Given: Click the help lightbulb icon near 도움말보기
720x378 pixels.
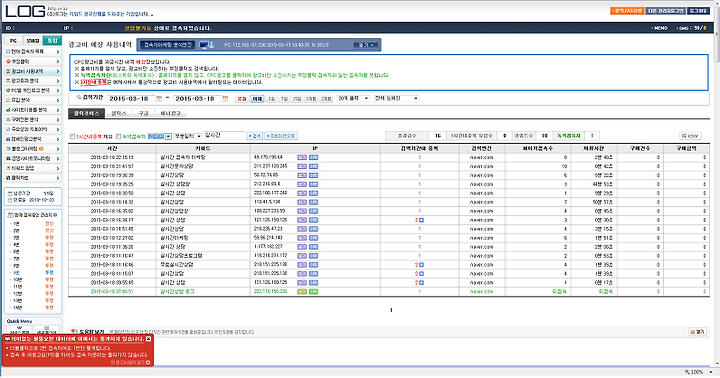Looking at the screenshot, I should (x=74, y=331).
